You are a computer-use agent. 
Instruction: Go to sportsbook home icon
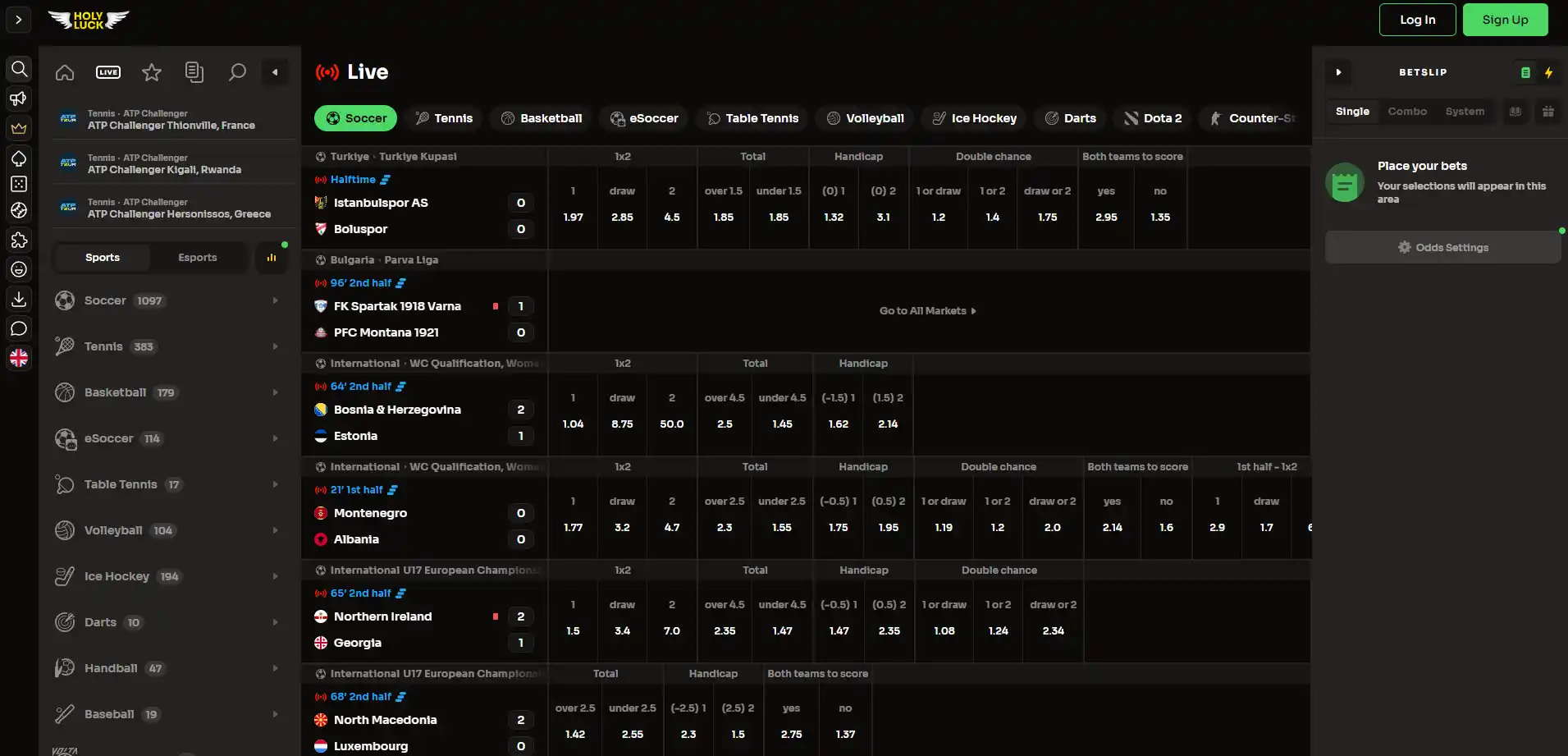pos(65,72)
